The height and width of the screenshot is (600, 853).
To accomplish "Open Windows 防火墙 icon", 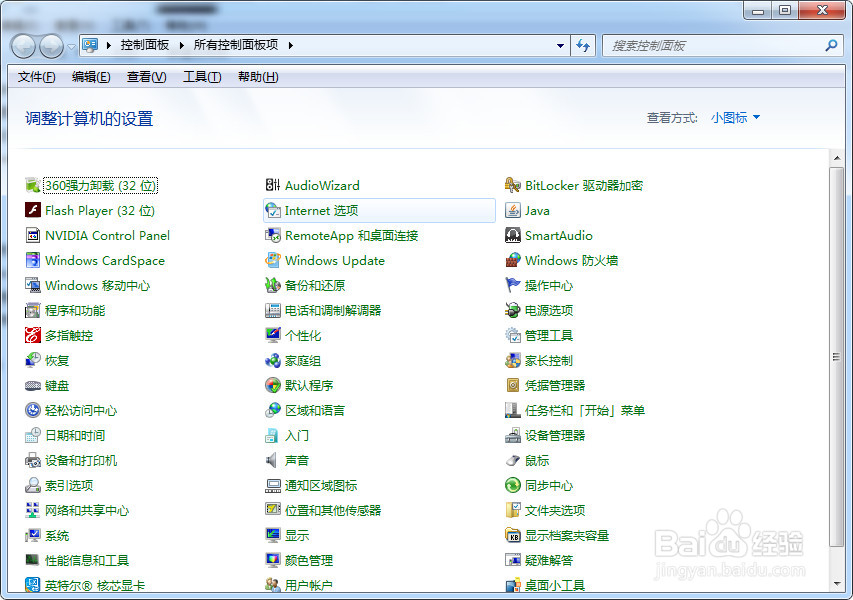I will (512, 261).
